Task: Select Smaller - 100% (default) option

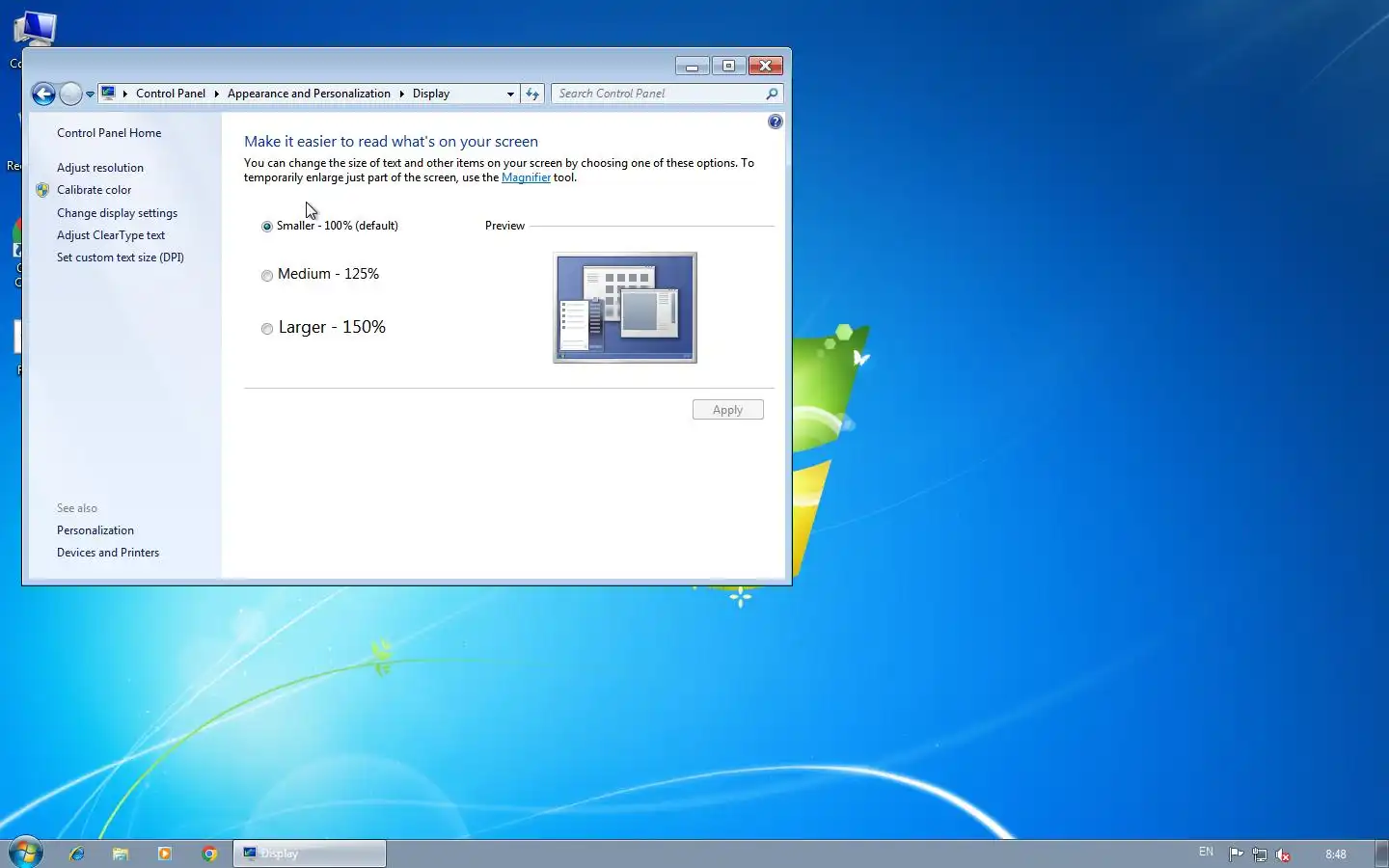Action: click(267, 227)
